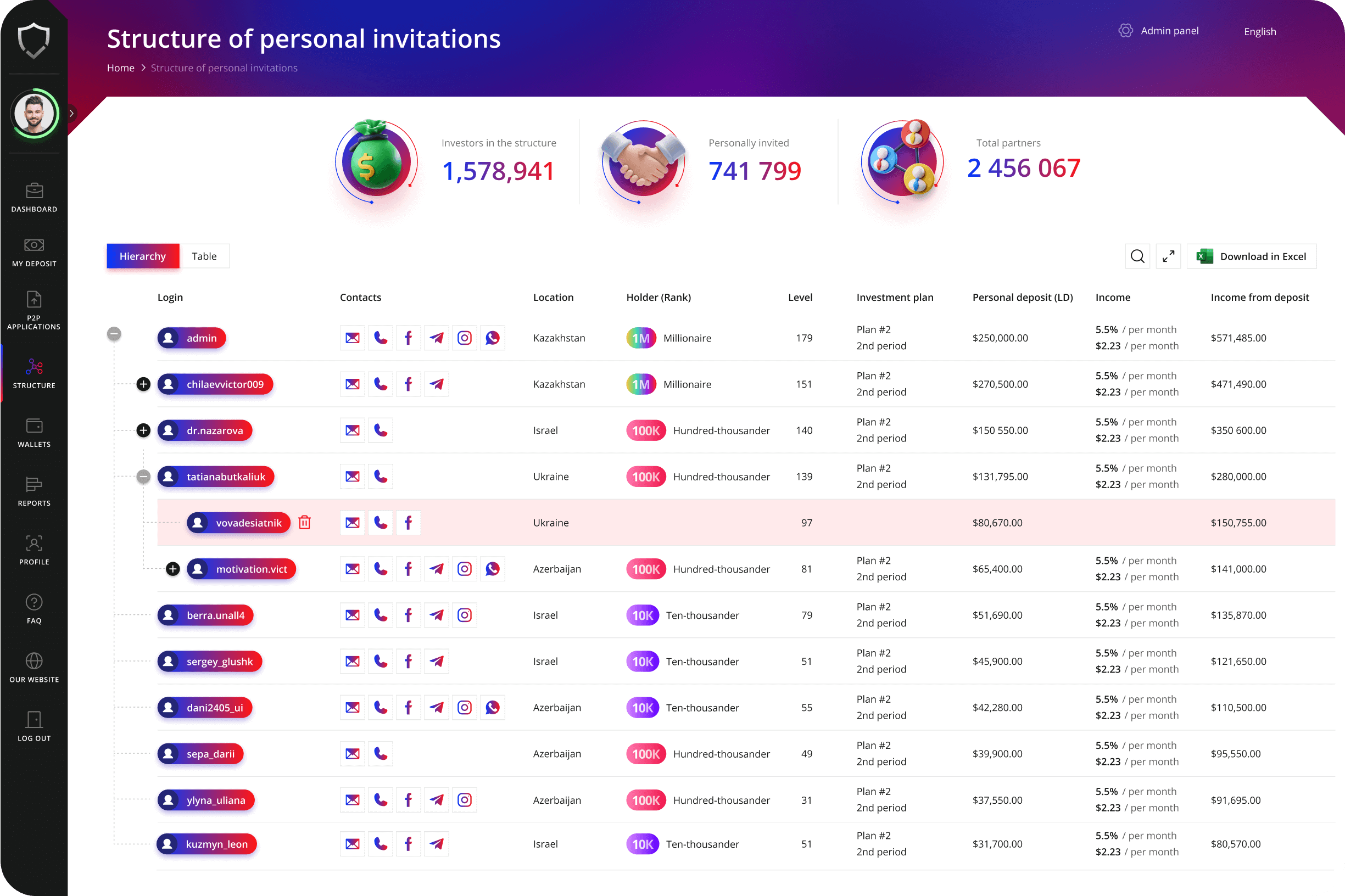
Task: Switch to the Table view tab
Action: (x=204, y=256)
